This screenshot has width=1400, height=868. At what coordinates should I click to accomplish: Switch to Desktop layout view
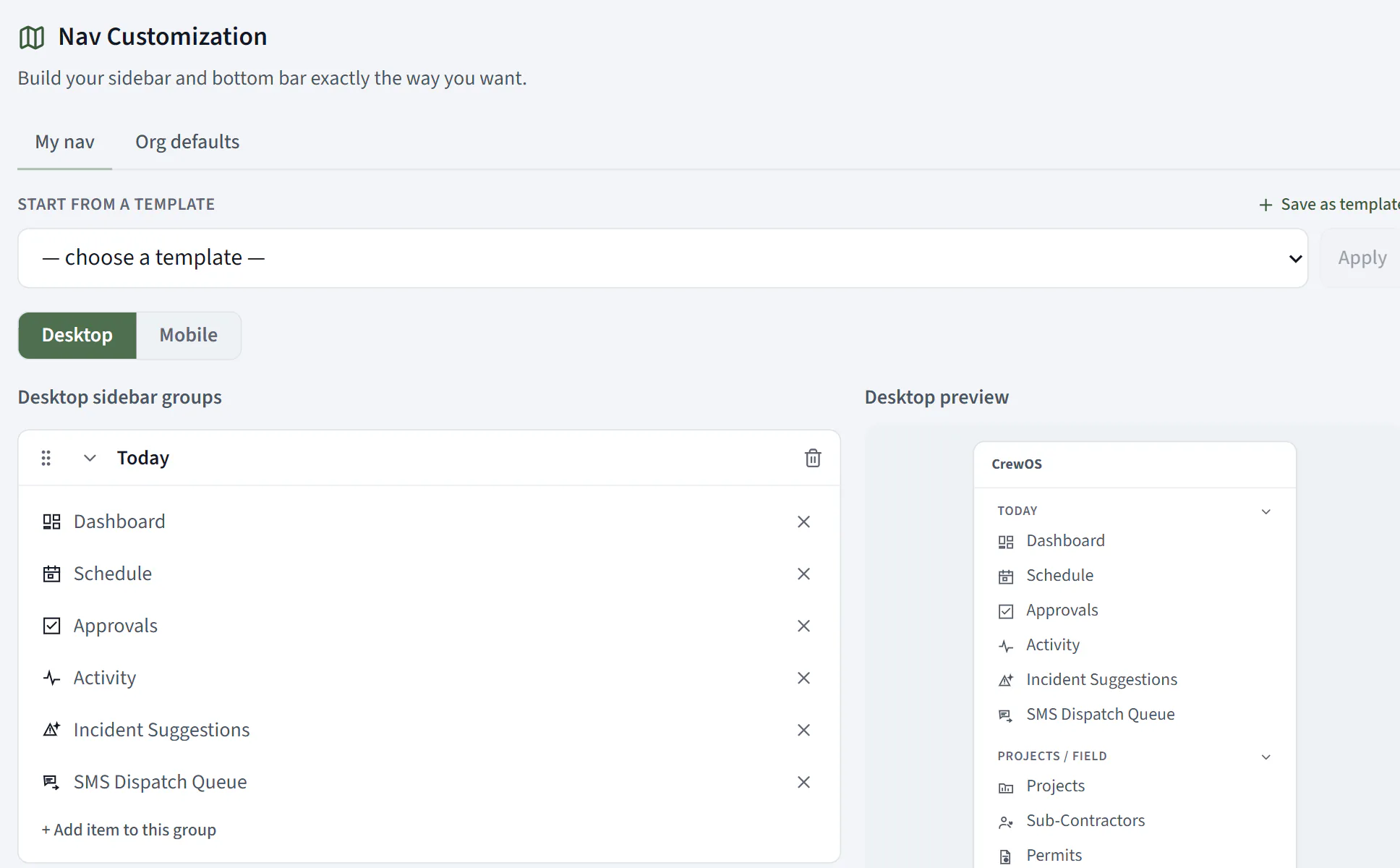[x=77, y=336]
